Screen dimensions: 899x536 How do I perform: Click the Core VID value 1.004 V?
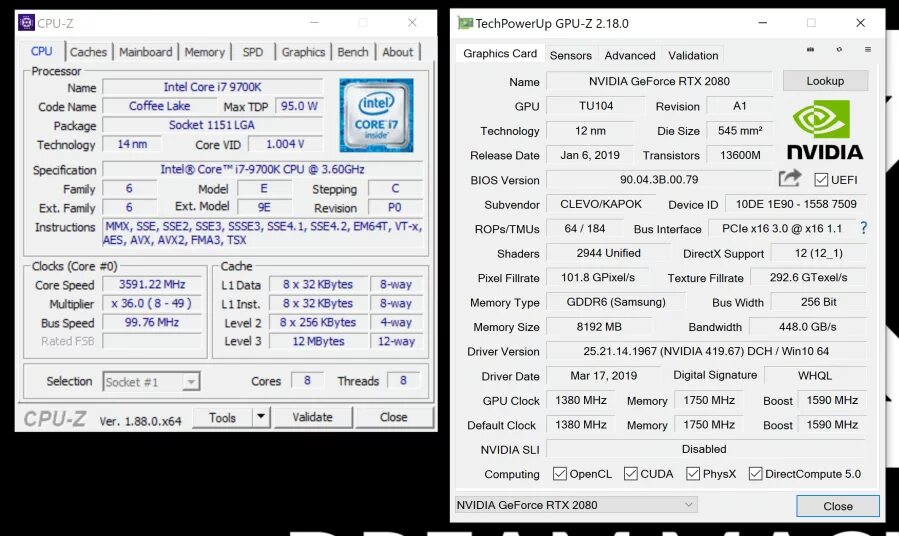[x=285, y=144]
